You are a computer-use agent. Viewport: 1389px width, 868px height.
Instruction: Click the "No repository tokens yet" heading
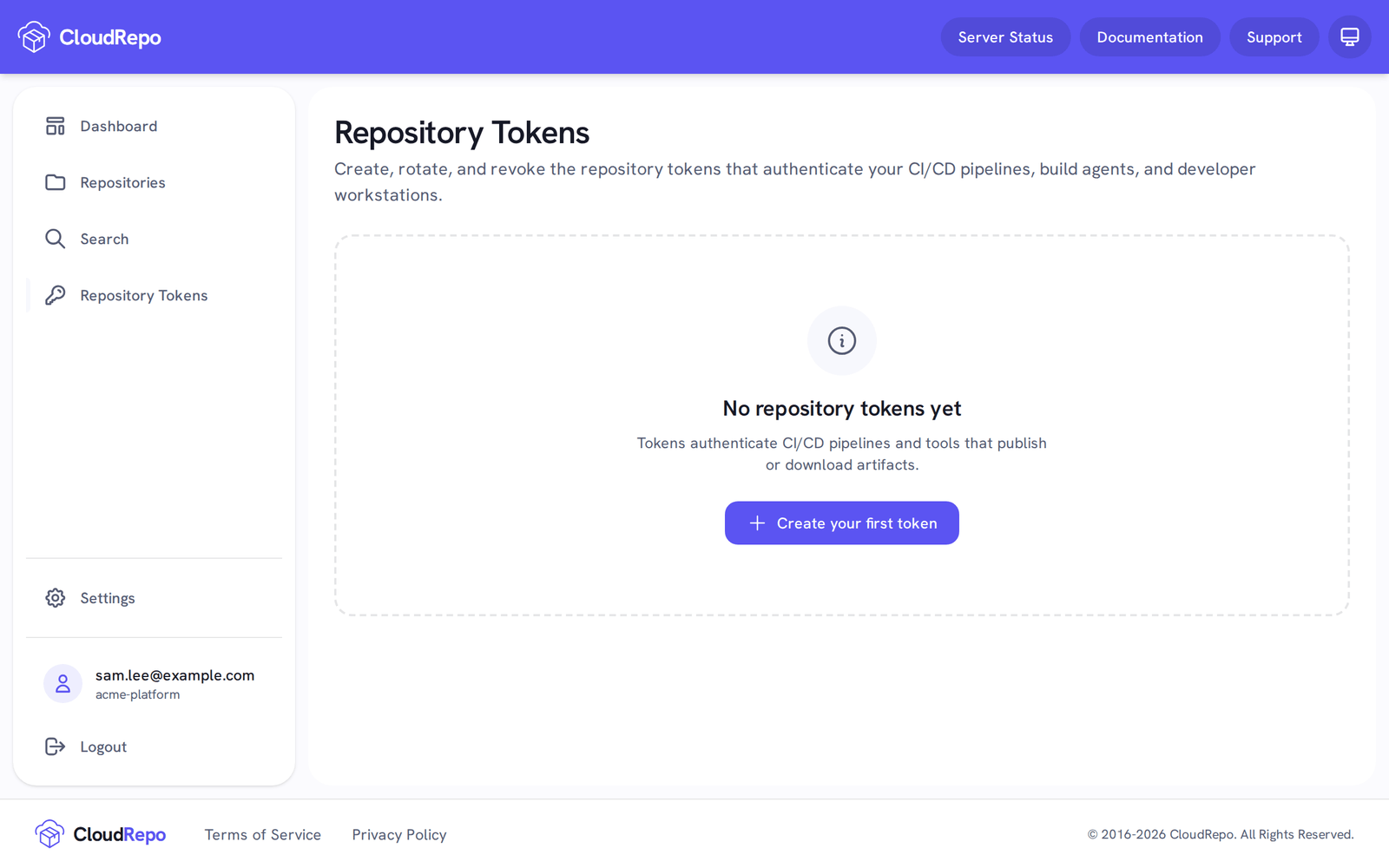pos(842,409)
